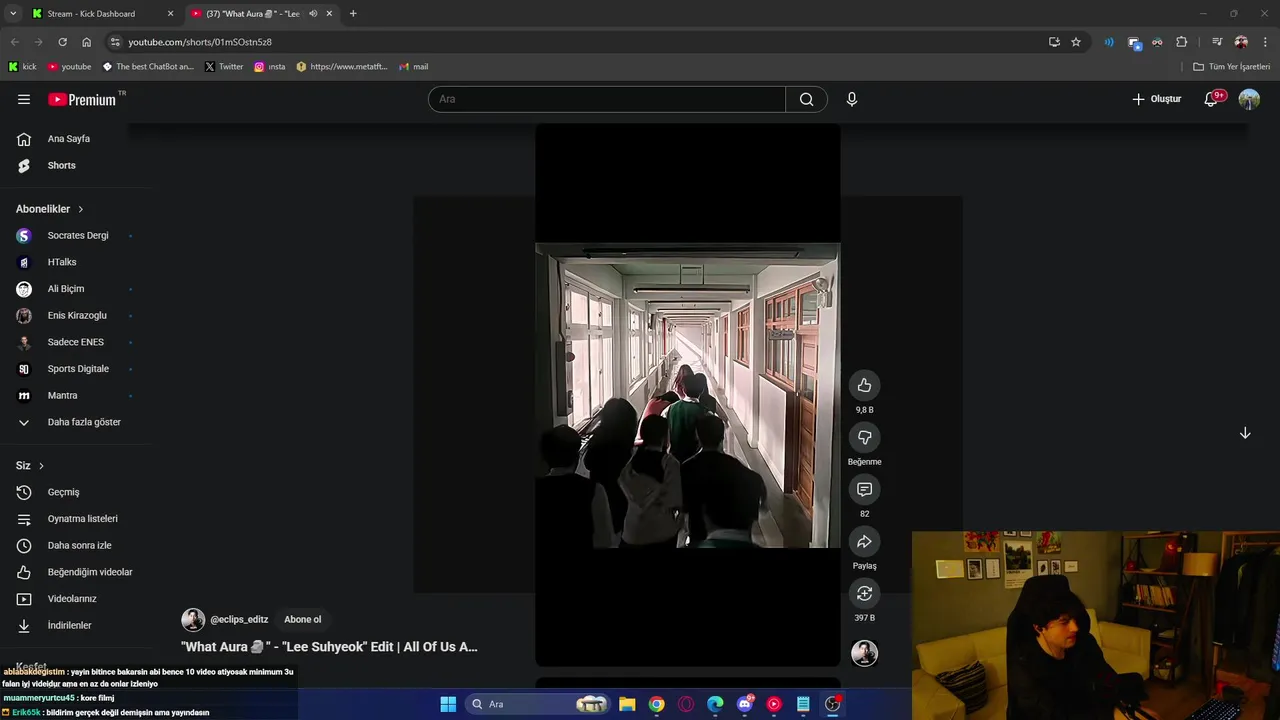Screen dimensions: 1280x720
Task: Open a new browser tab
Action: coord(353,14)
